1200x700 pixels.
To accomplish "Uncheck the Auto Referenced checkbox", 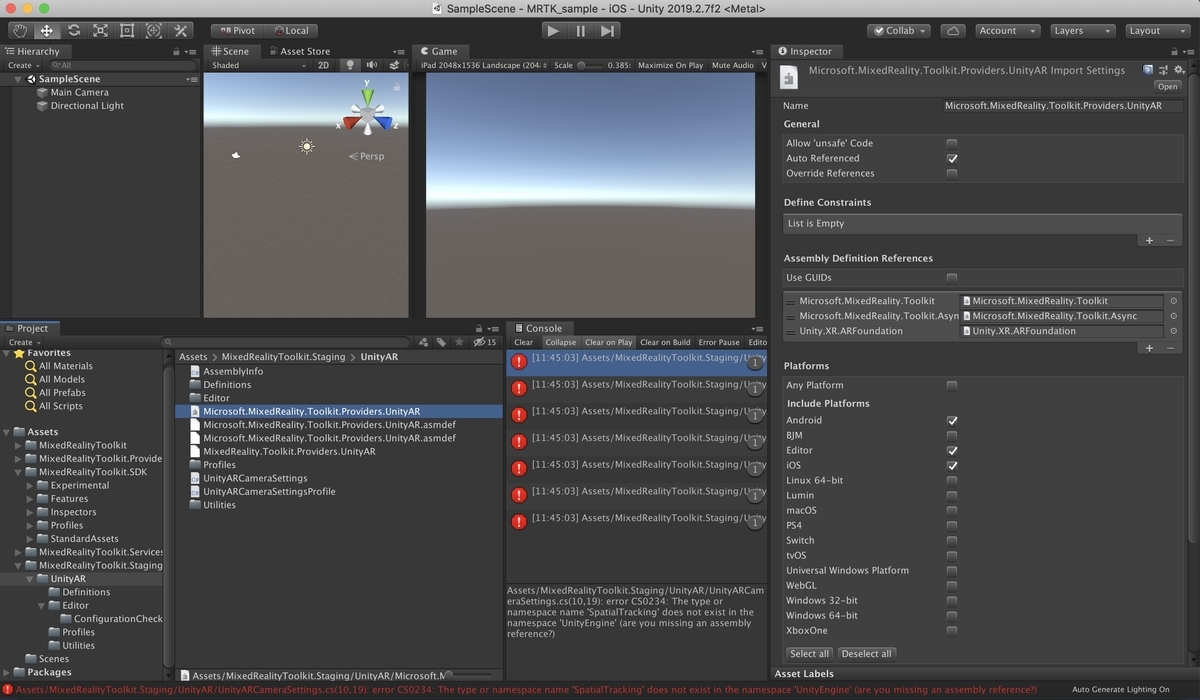I will point(952,158).
